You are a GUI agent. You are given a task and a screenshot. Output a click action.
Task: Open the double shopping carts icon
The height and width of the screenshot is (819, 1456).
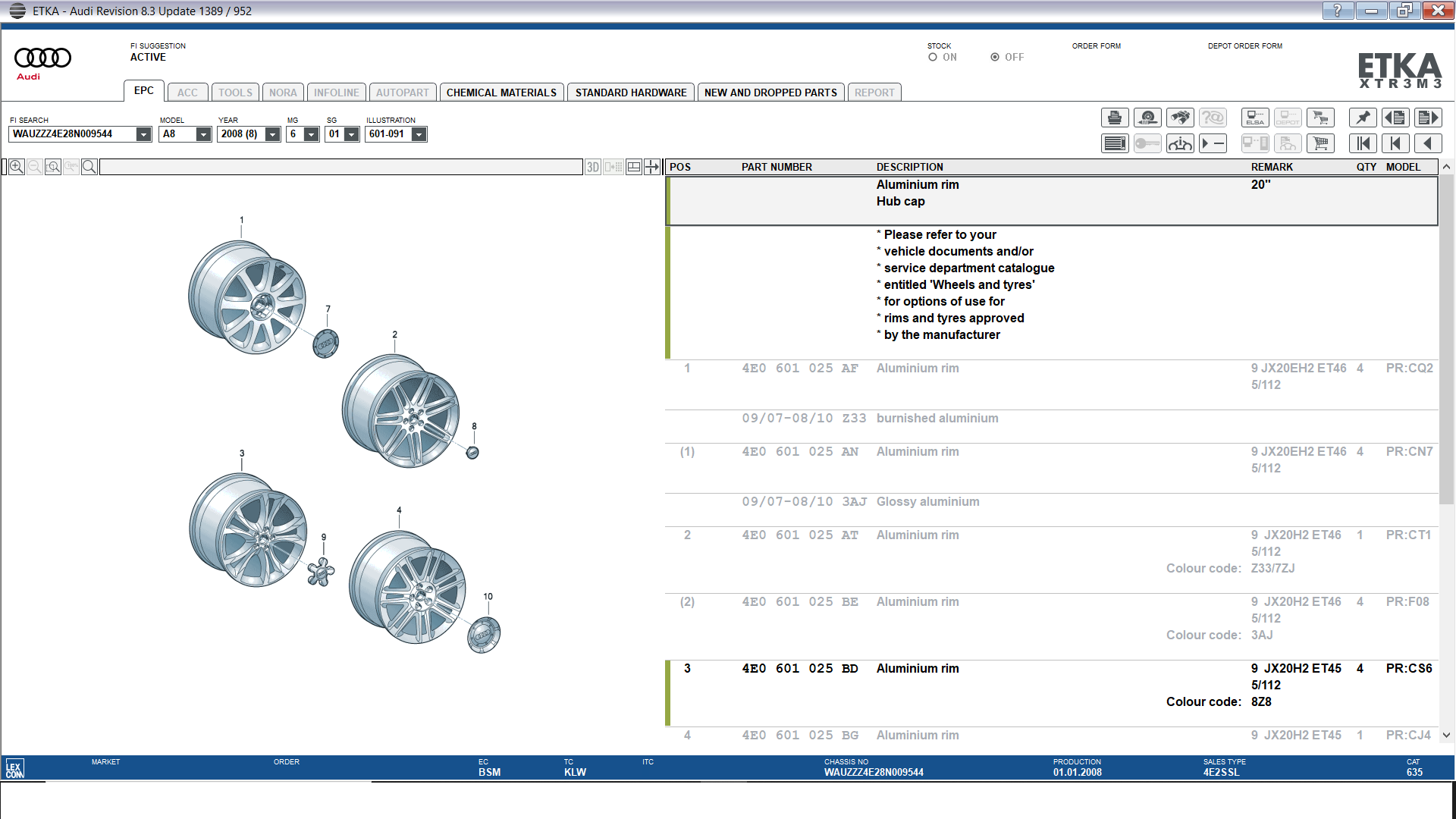(x=1320, y=118)
